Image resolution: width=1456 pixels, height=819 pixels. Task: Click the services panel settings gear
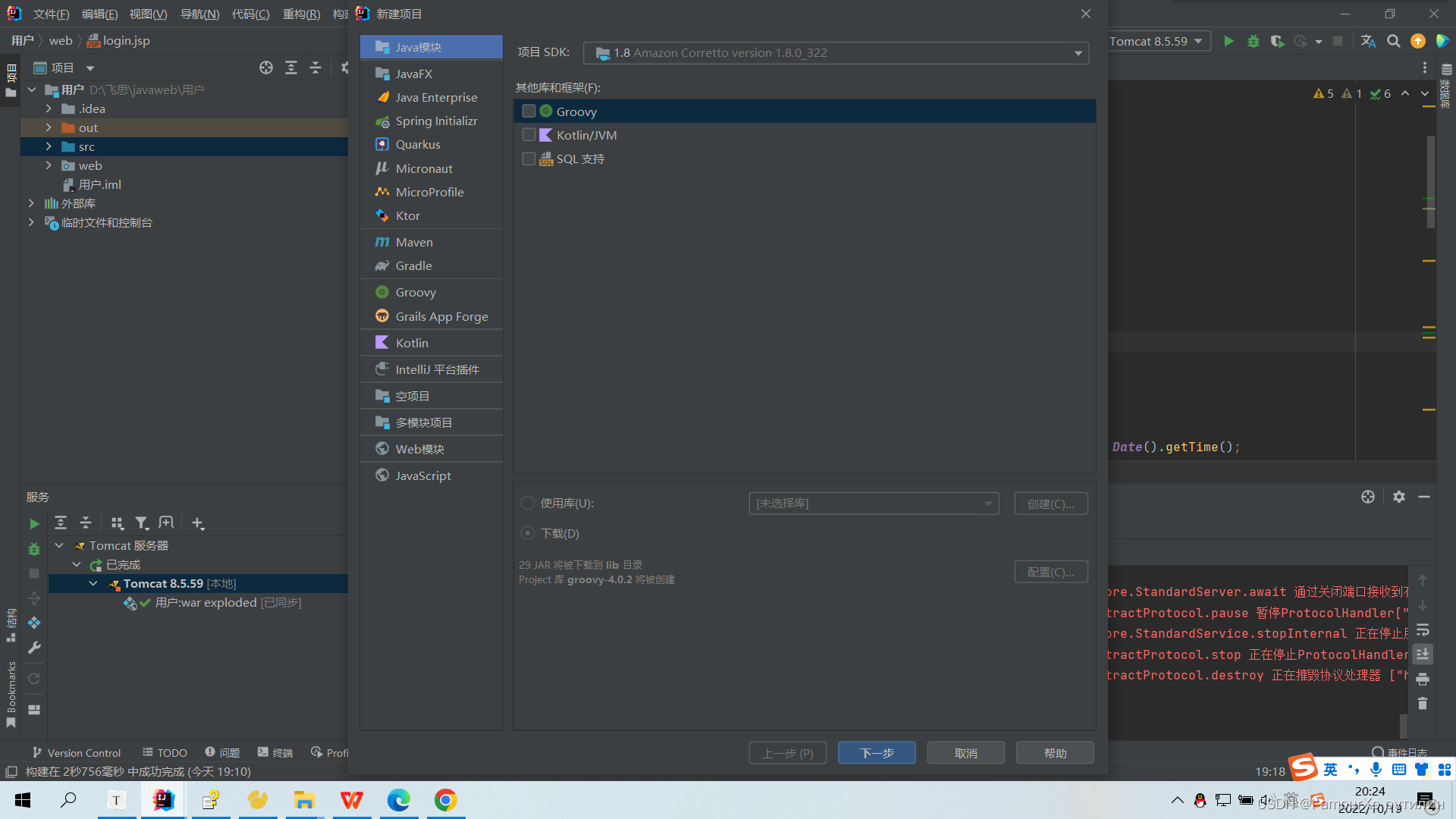pyautogui.click(x=1398, y=497)
